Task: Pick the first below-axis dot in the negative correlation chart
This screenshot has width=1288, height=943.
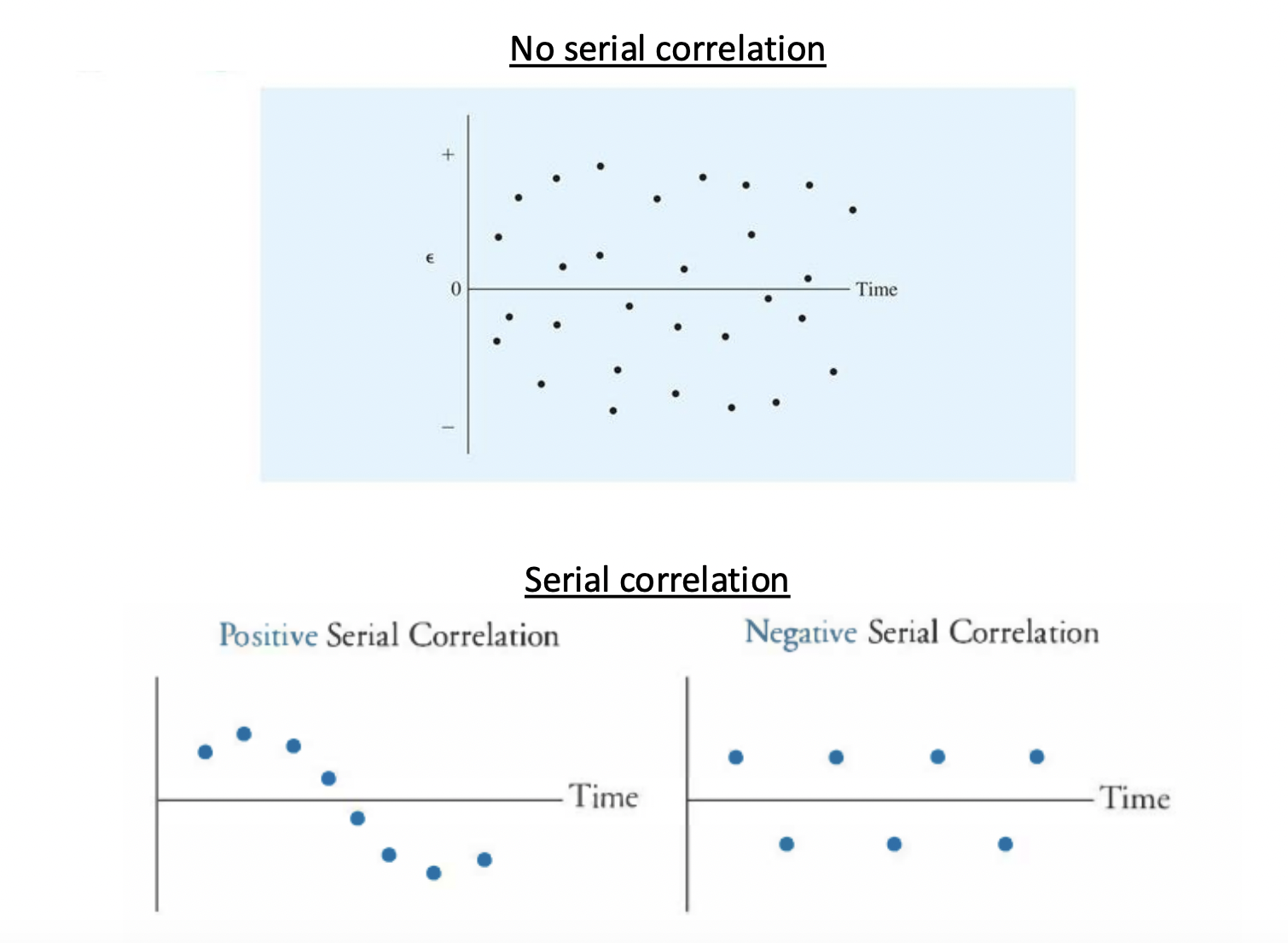Action: [x=786, y=844]
